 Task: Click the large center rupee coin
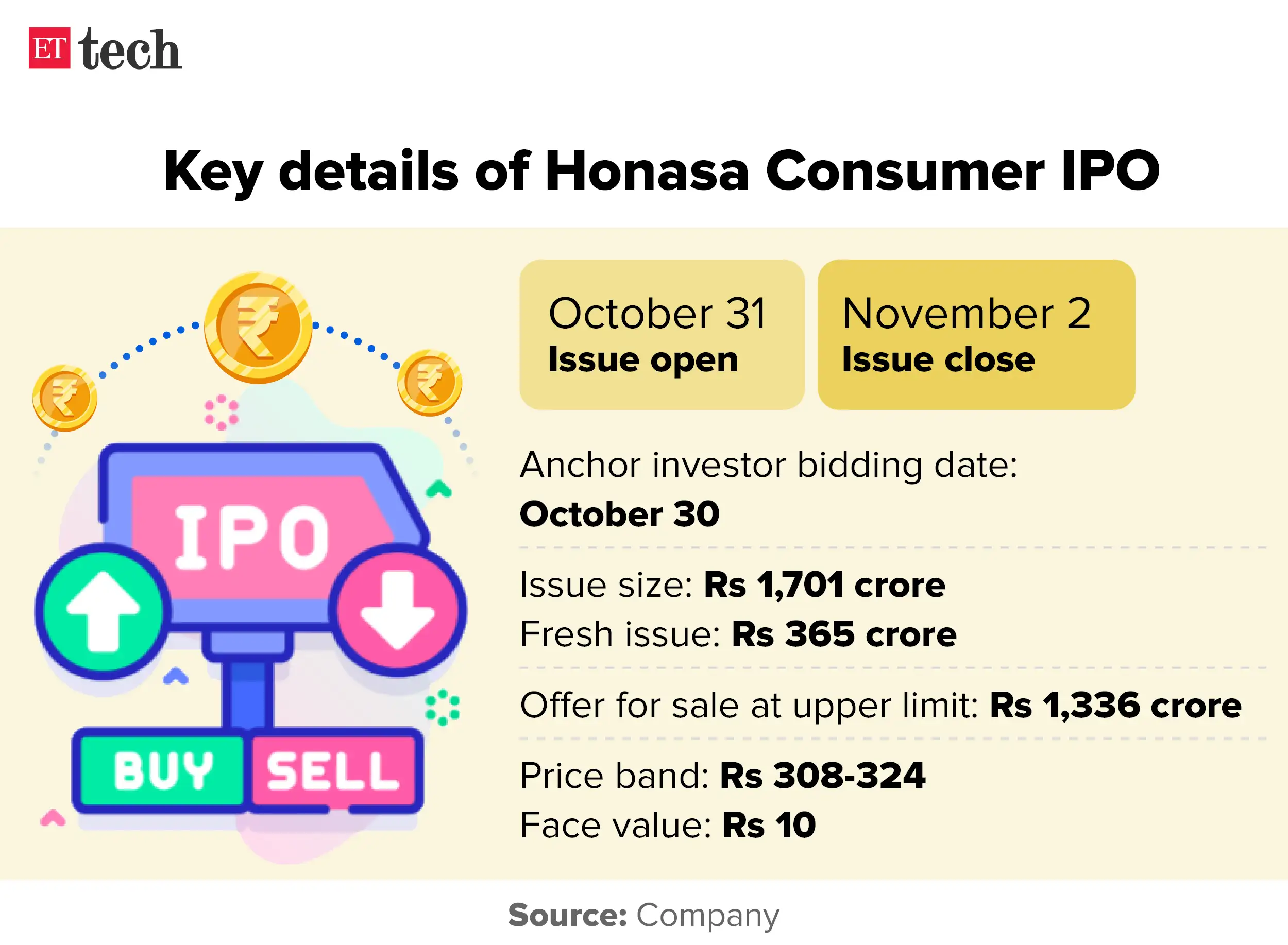pyautogui.click(x=258, y=327)
